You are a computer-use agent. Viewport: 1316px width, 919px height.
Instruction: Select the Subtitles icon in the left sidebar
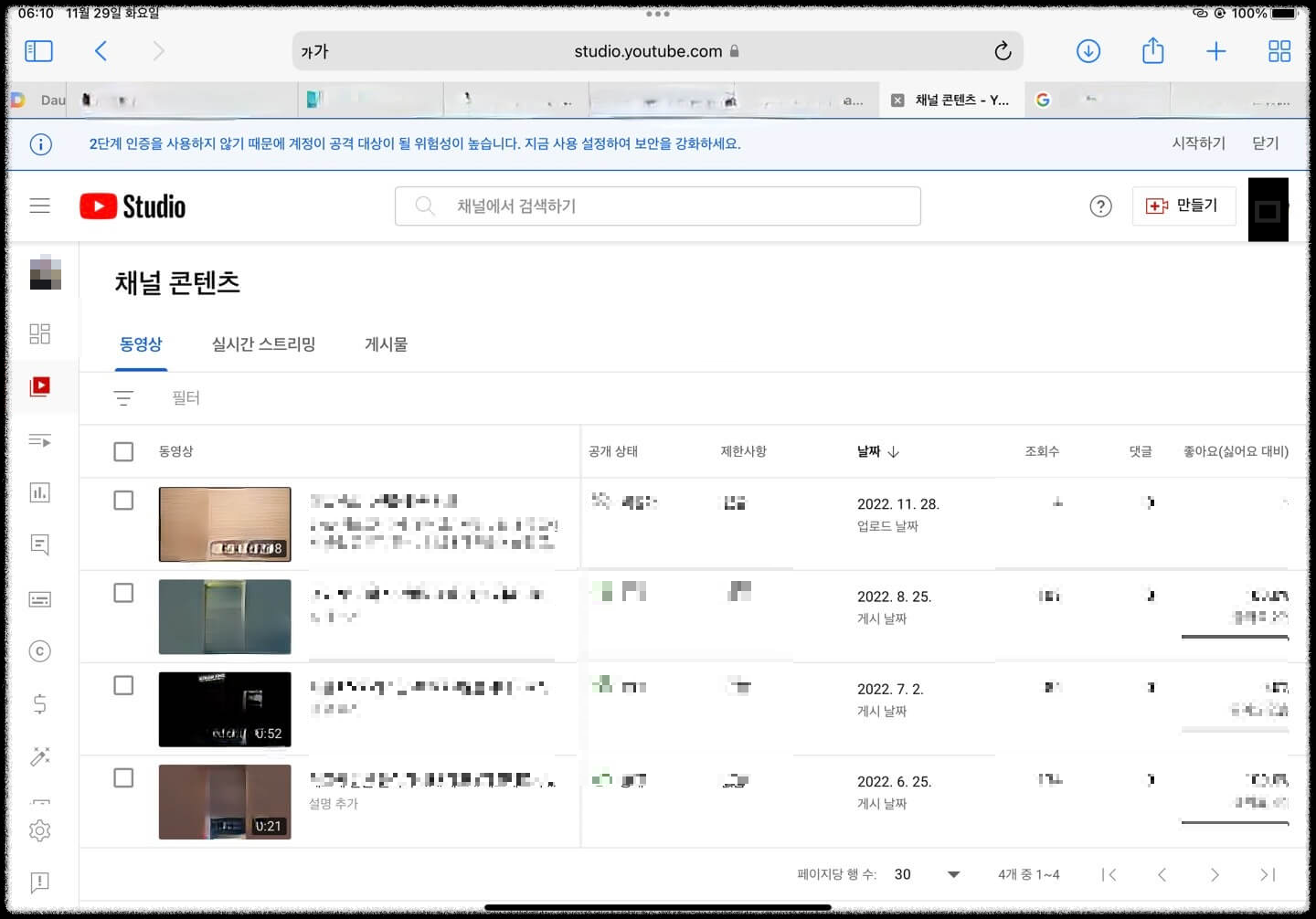point(39,598)
